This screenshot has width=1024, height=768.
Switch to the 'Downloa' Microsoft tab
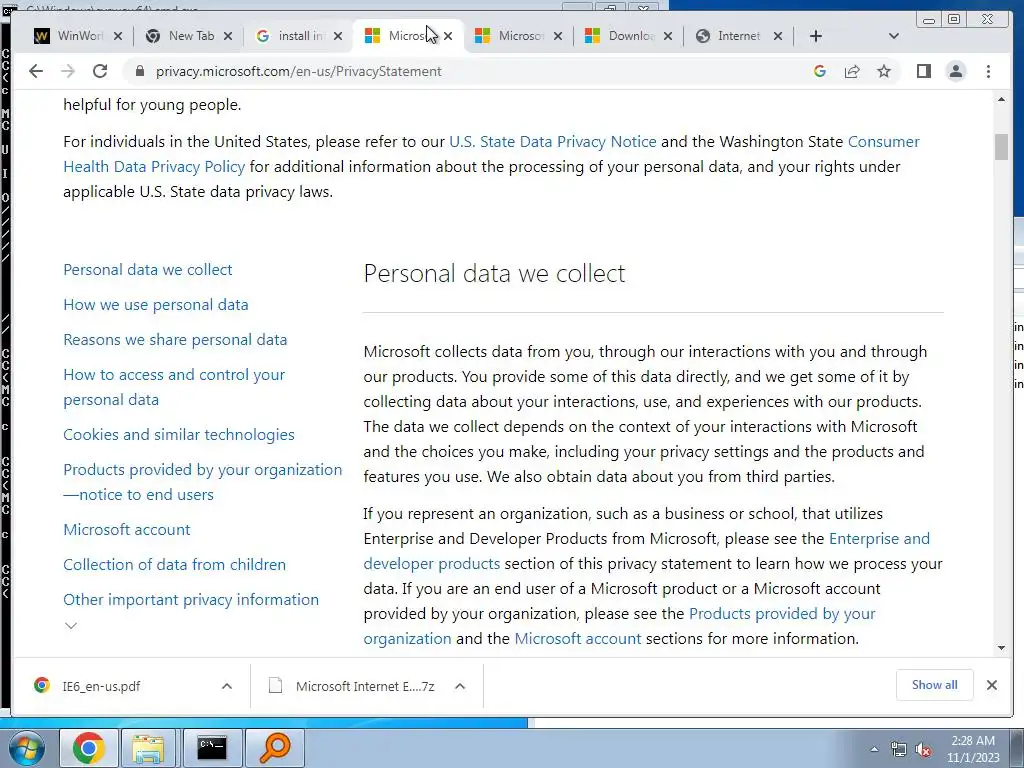click(620, 36)
